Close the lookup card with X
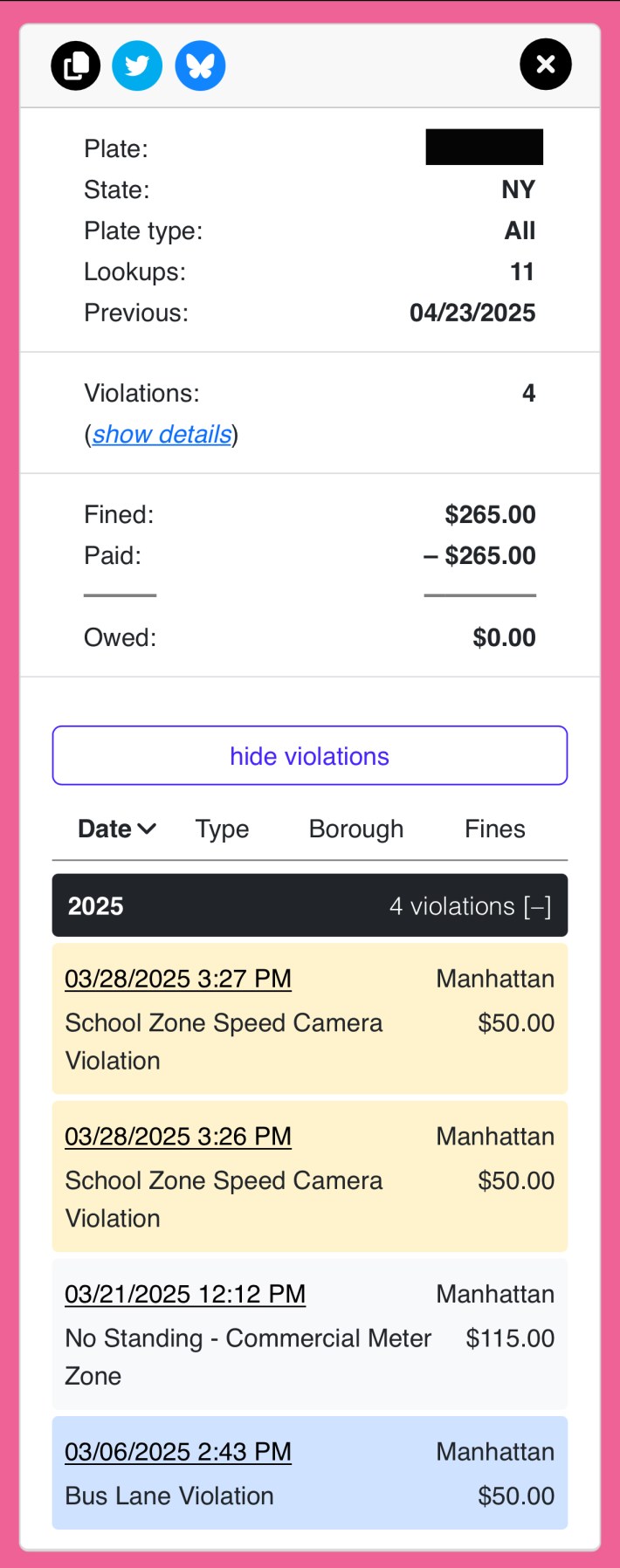Screen dimensions: 620x1568 (x=545, y=65)
